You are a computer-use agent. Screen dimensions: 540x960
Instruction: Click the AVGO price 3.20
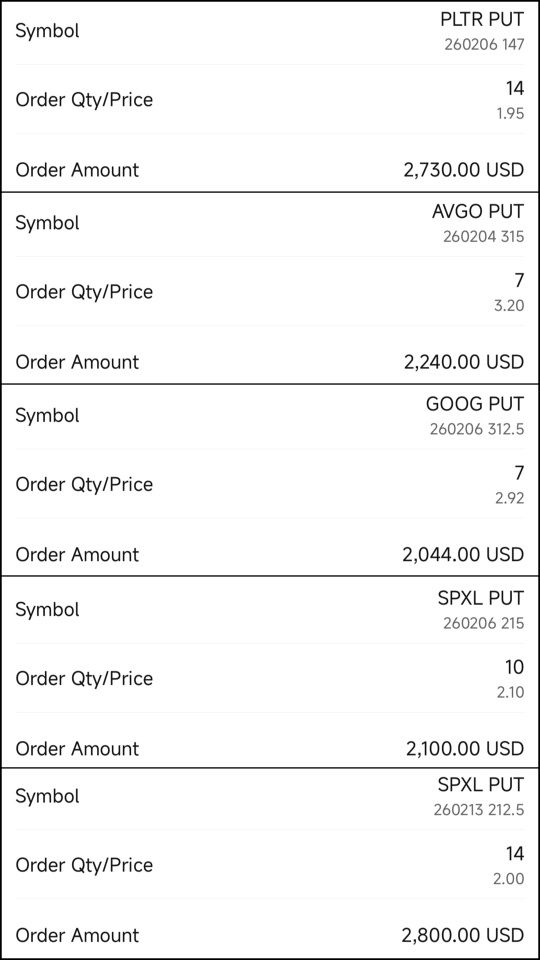(509, 306)
